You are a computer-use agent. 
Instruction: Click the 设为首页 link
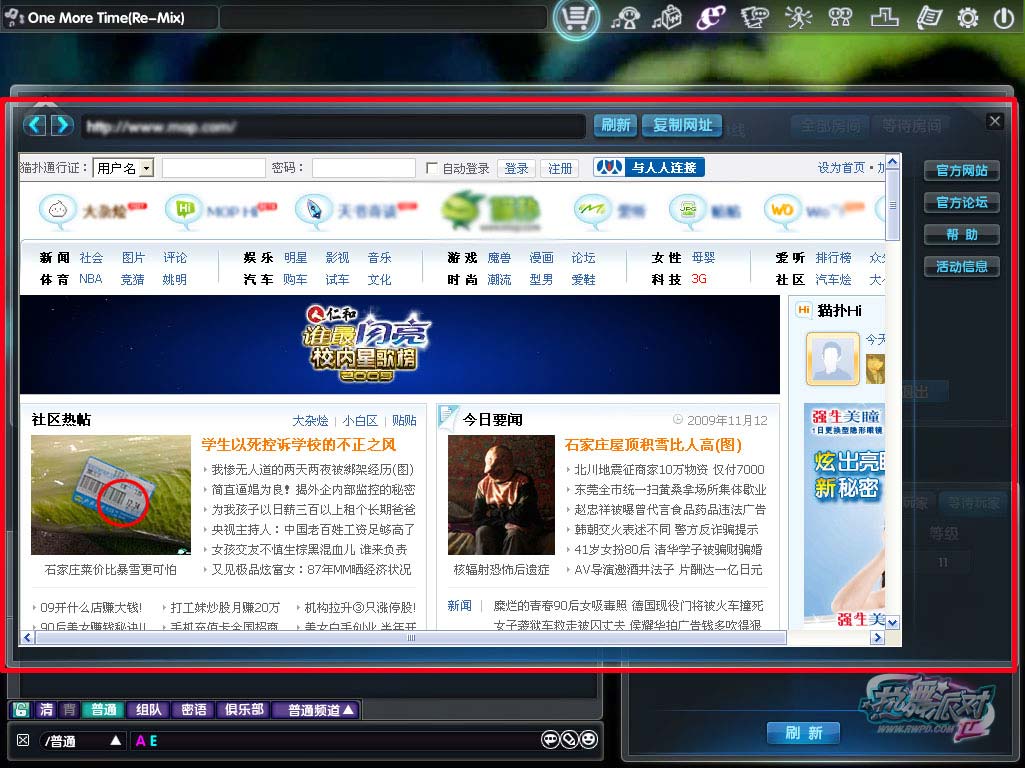(841, 168)
